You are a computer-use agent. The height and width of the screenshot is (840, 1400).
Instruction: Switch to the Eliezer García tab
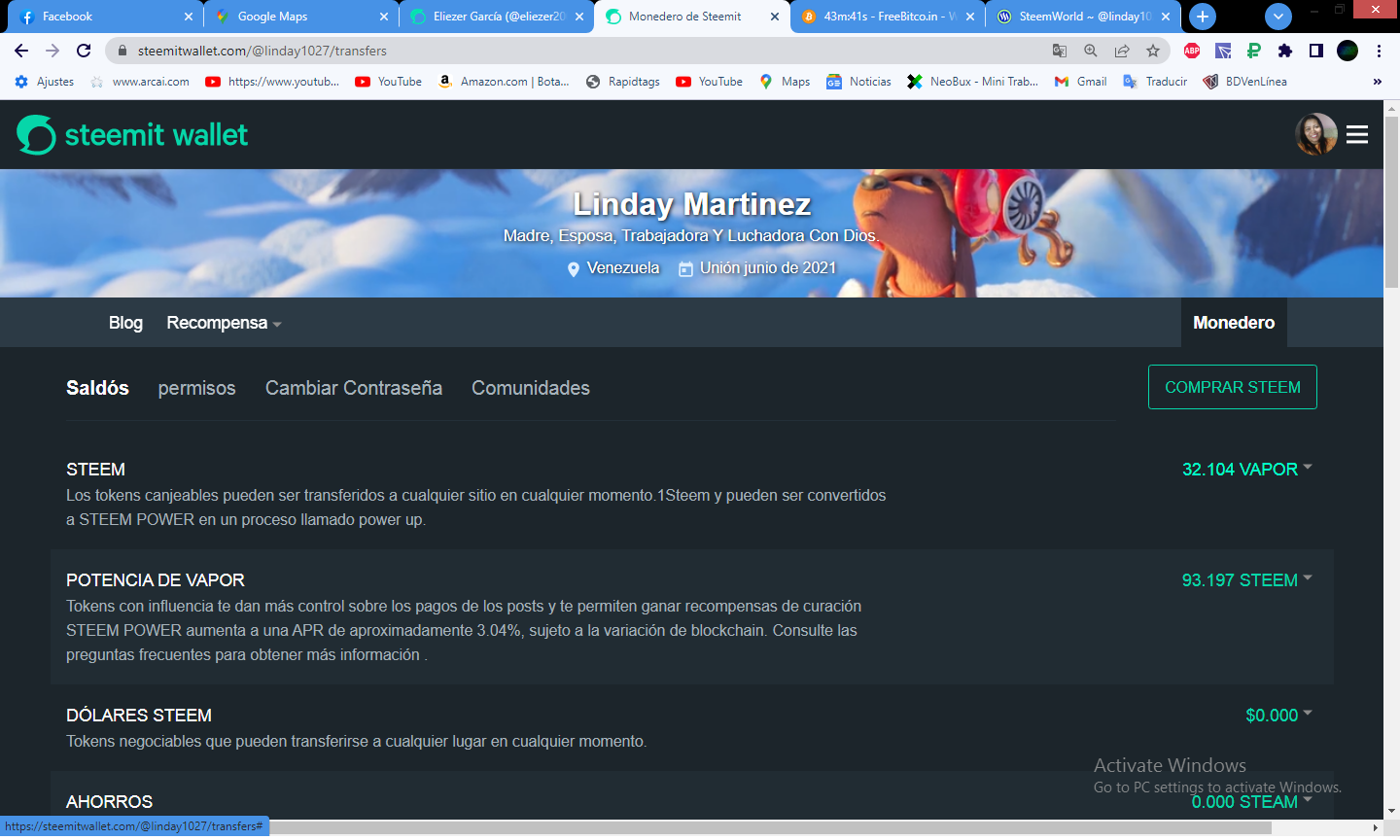(x=497, y=17)
